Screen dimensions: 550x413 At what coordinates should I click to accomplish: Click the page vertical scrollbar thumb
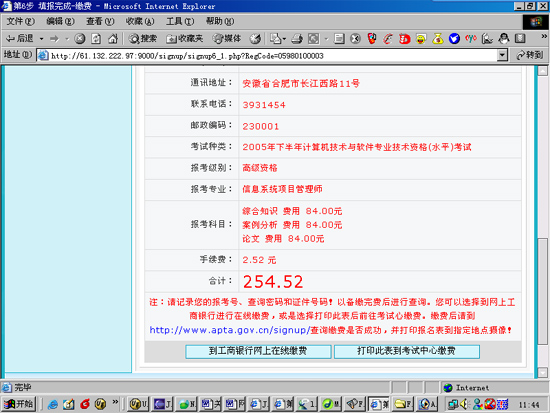click(x=543, y=291)
